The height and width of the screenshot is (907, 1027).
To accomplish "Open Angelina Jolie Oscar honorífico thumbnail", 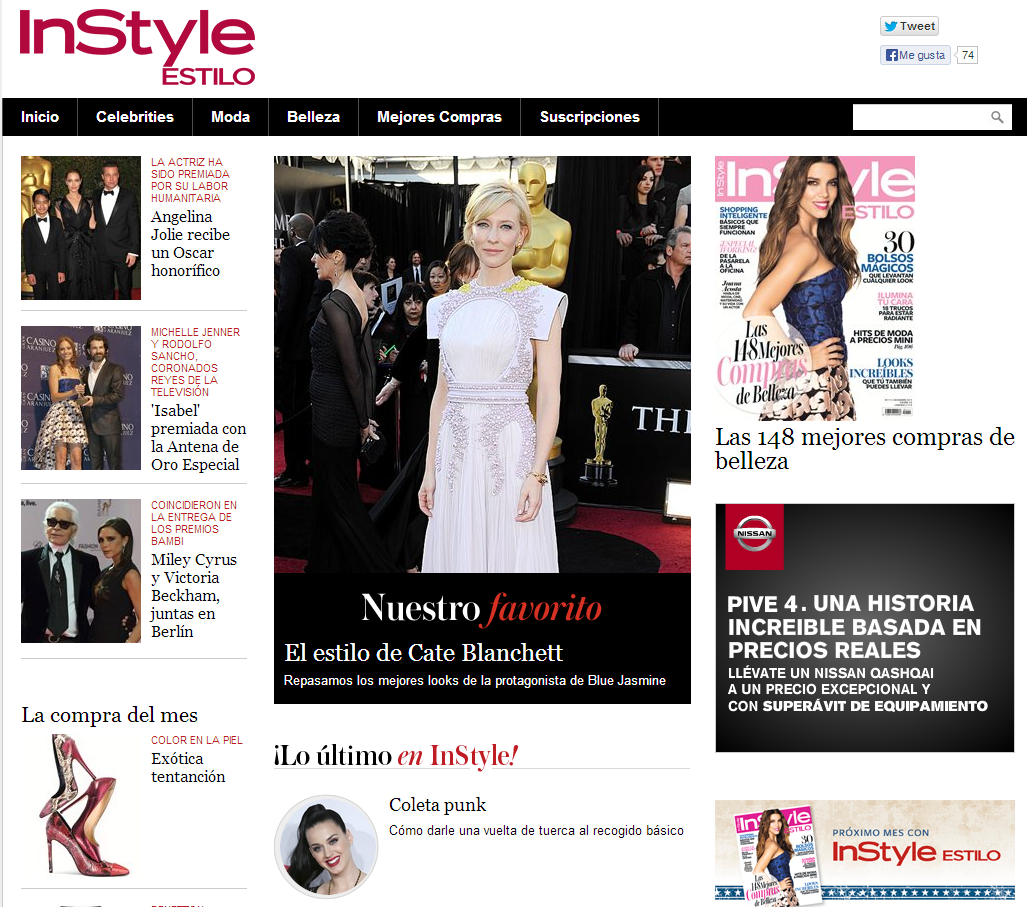I will 81,228.
